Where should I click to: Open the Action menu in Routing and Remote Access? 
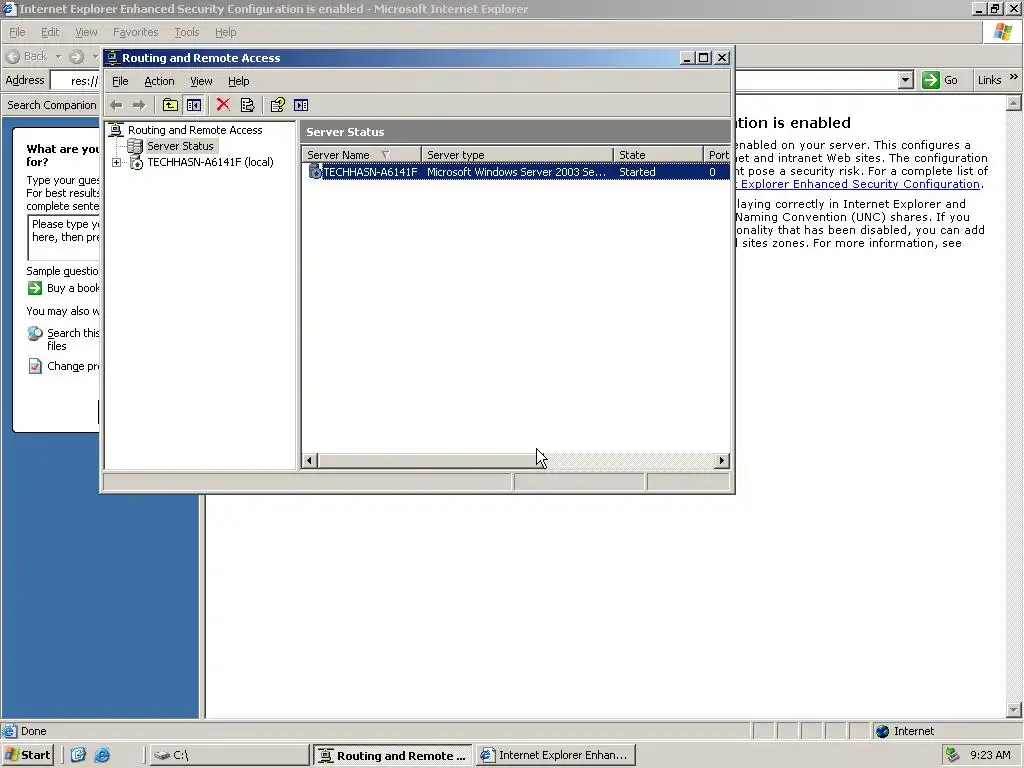pos(159,81)
